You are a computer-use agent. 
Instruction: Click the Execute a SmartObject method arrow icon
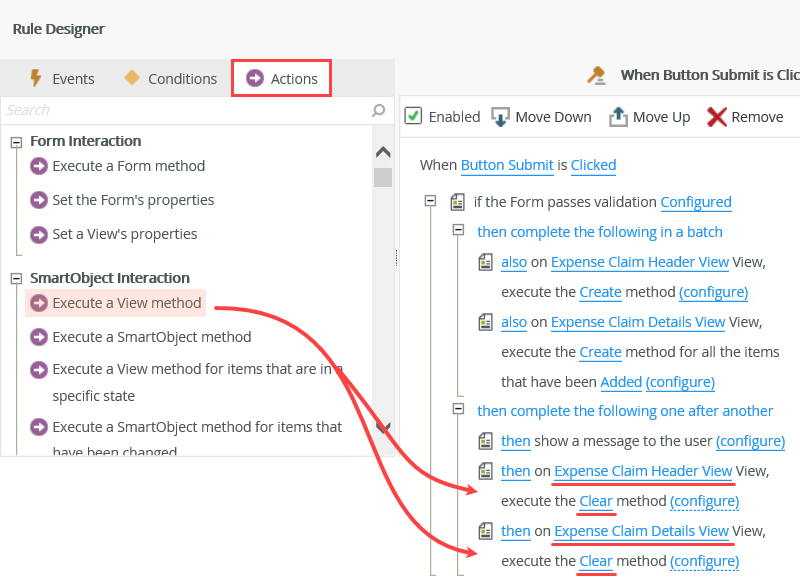38,337
